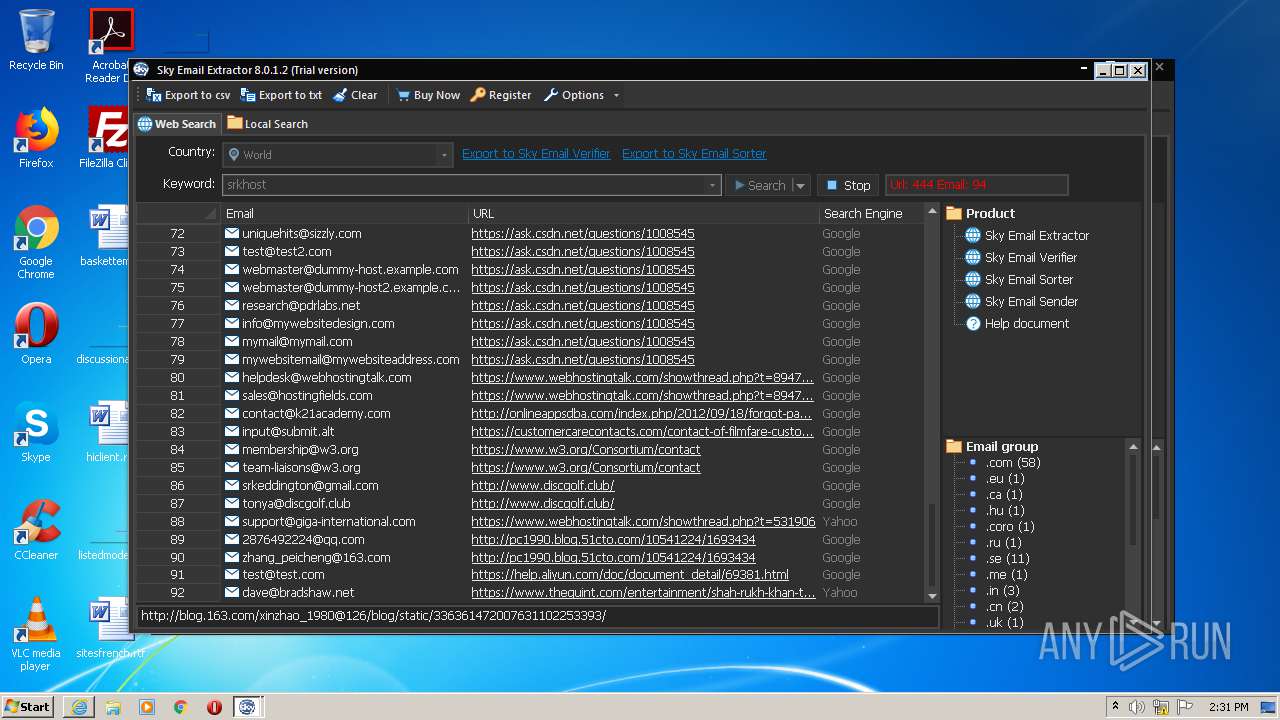Click the Email group folder node
This screenshot has width=1280, height=720.
[992, 446]
